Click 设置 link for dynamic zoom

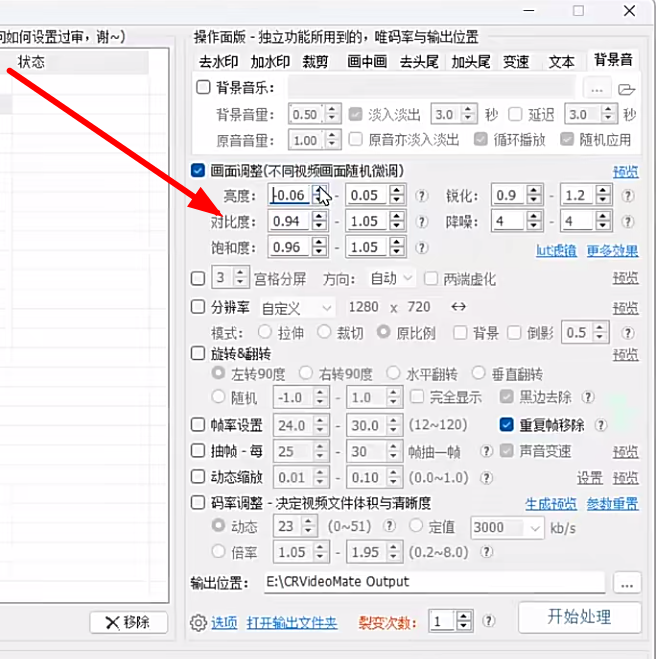(x=590, y=478)
